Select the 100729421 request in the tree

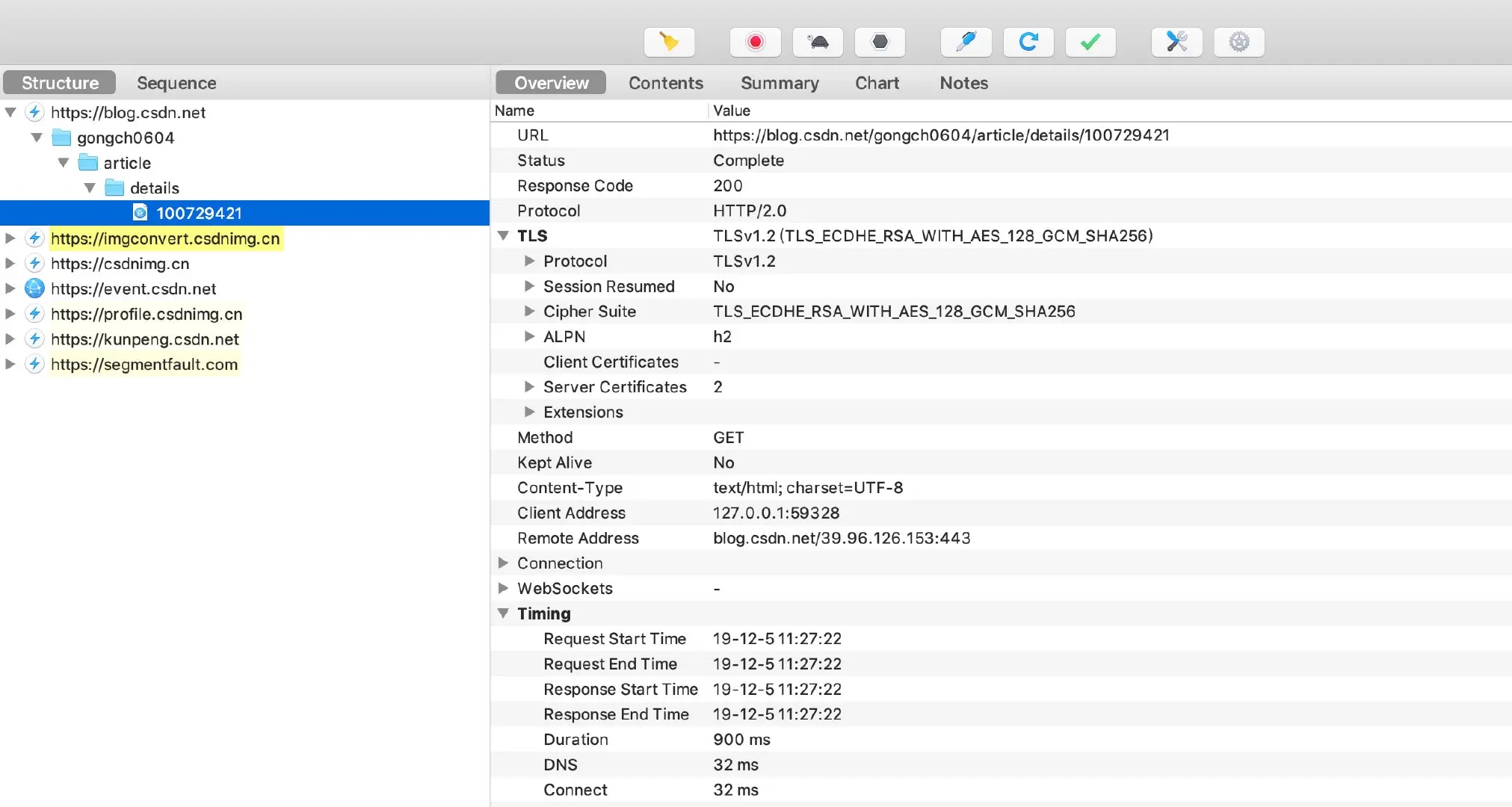coord(244,213)
